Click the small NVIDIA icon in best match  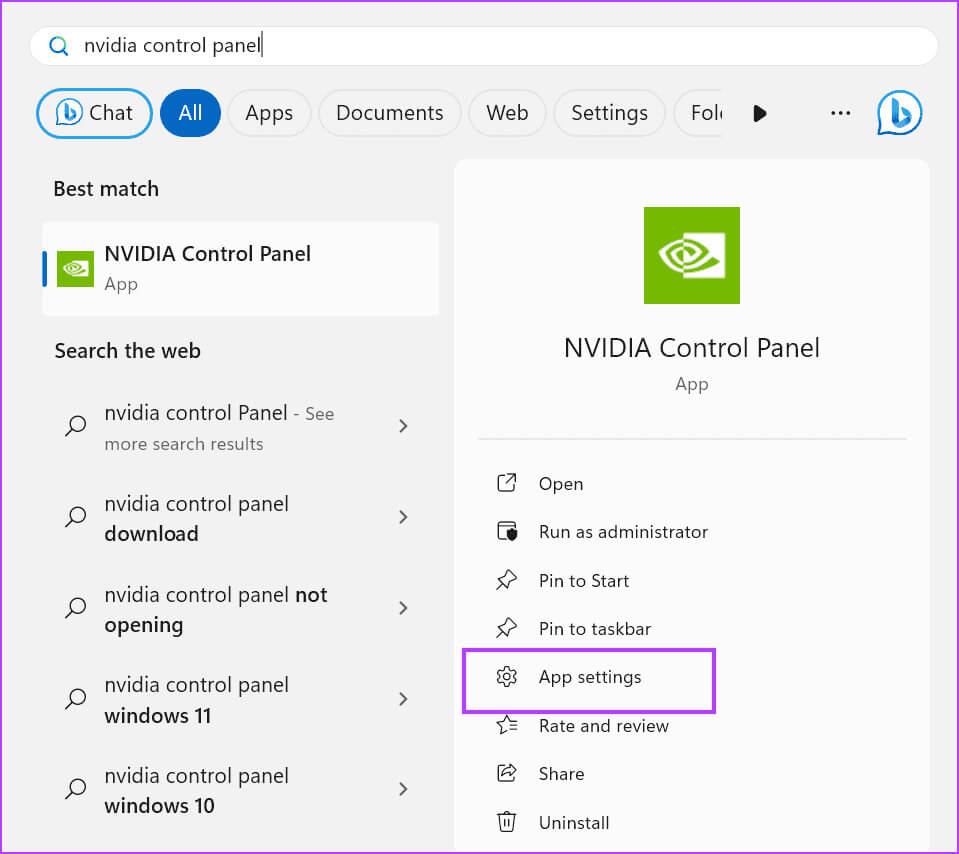pyautogui.click(x=75, y=269)
